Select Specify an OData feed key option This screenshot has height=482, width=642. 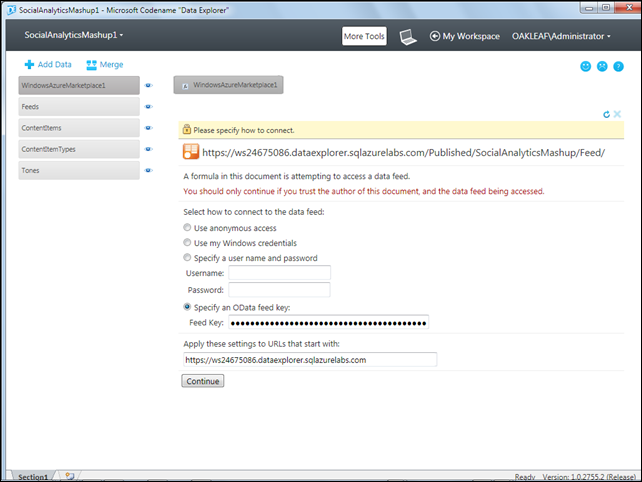pos(187,307)
